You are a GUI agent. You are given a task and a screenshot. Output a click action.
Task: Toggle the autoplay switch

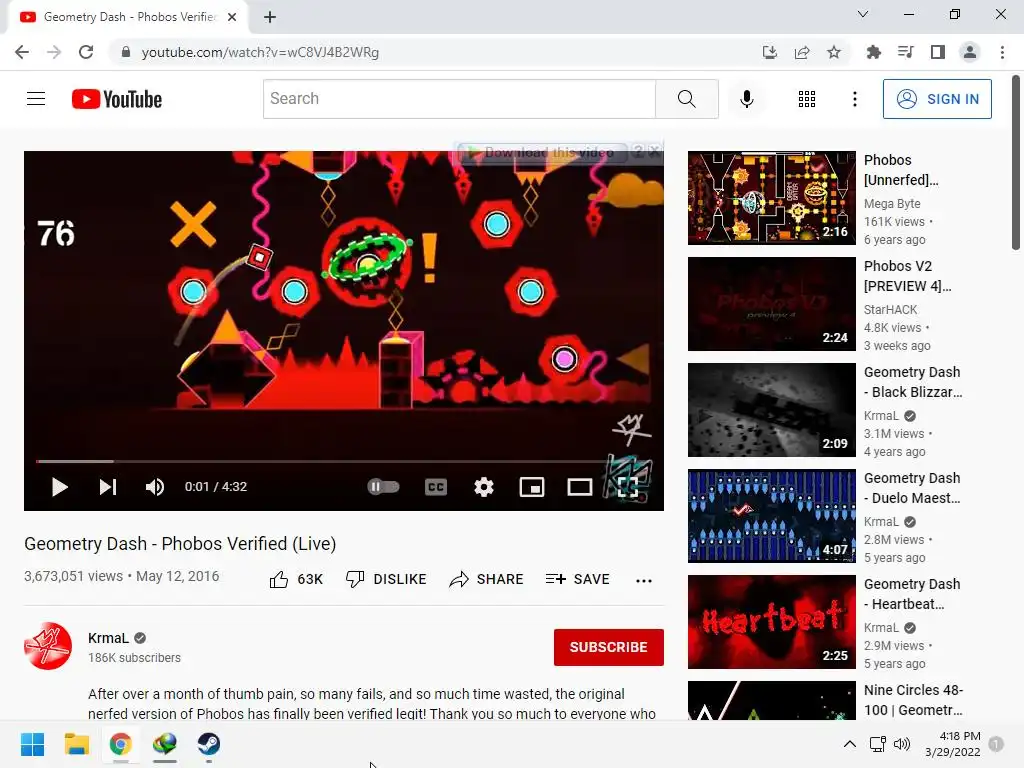tap(383, 487)
